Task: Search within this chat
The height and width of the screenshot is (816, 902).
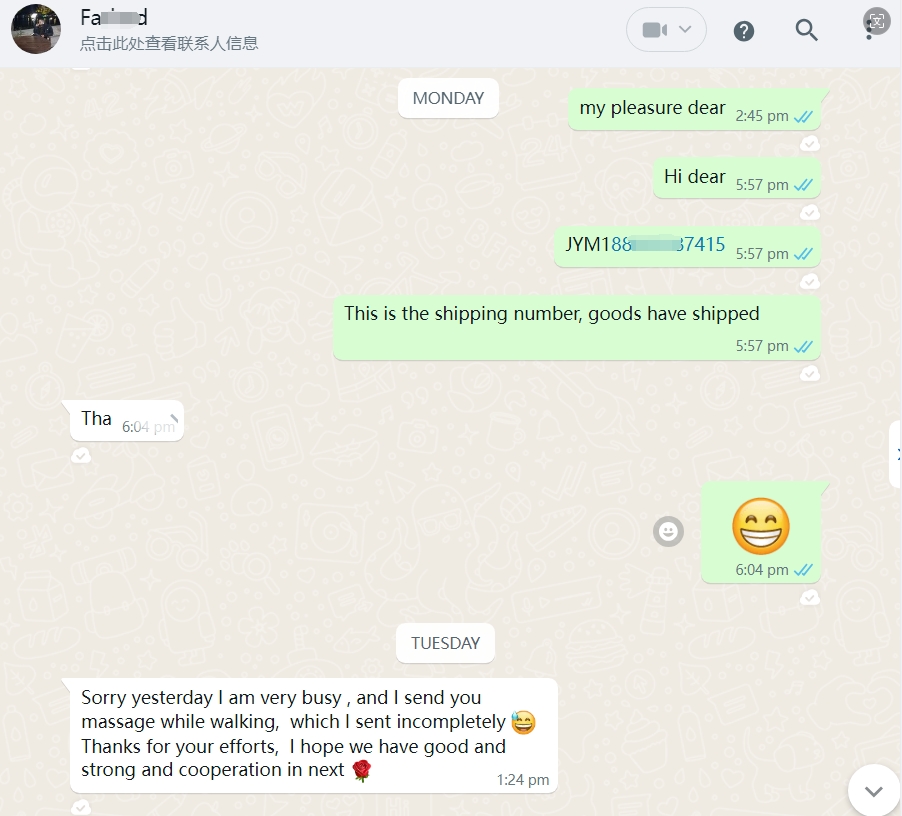Action: coord(807,30)
